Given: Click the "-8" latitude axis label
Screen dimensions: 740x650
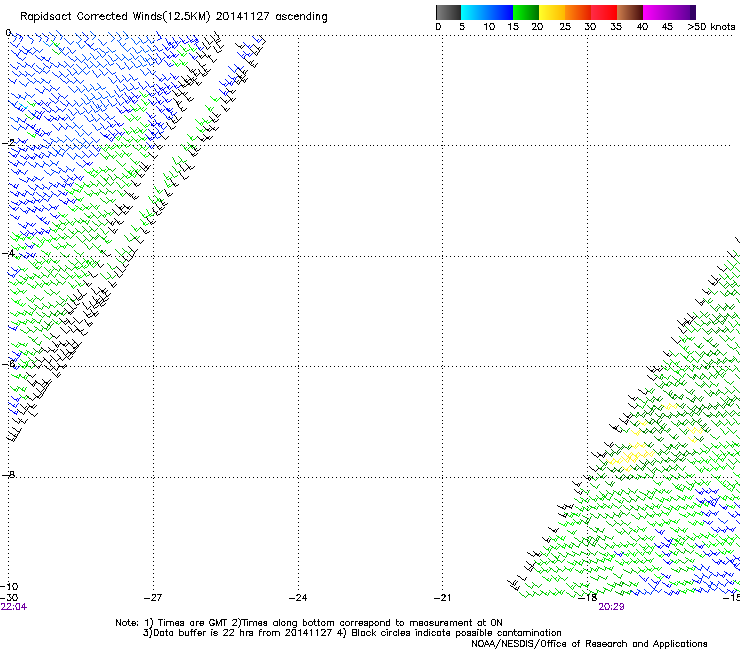Looking at the screenshot, I should (x=8, y=474).
